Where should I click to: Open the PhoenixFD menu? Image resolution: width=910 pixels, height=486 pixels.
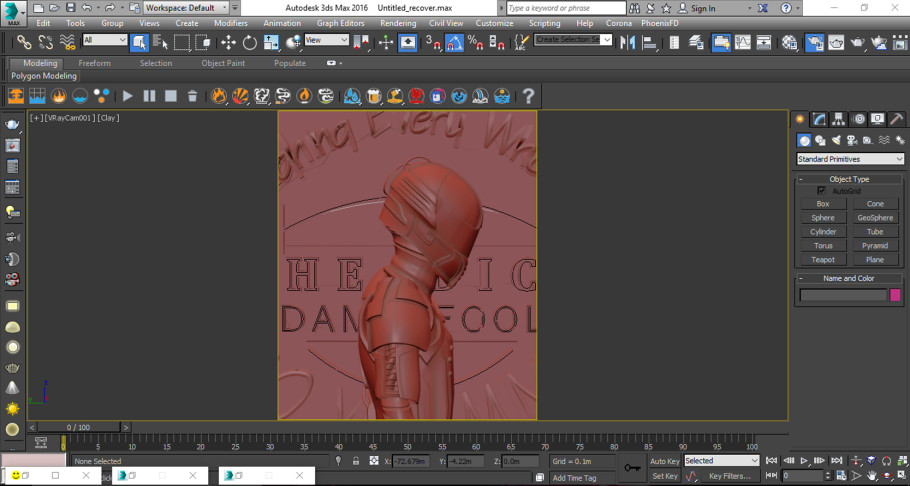tap(660, 23)
